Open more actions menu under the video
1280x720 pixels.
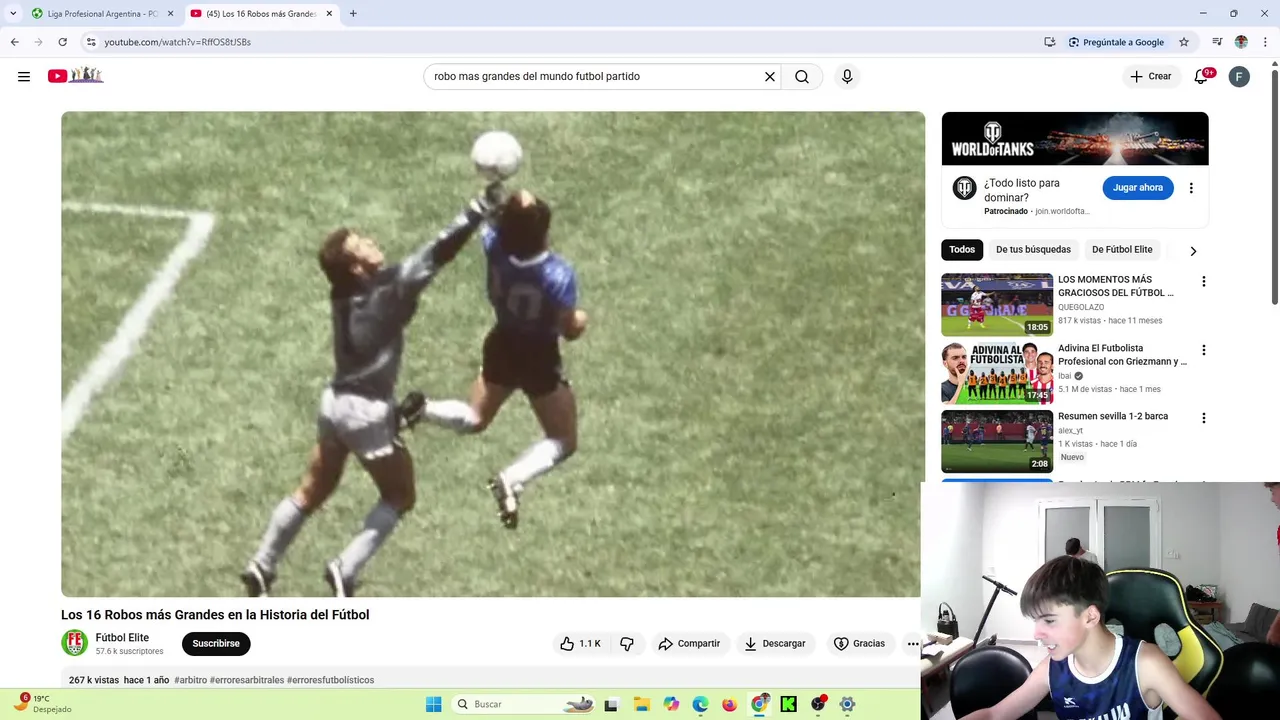(912, 644)
